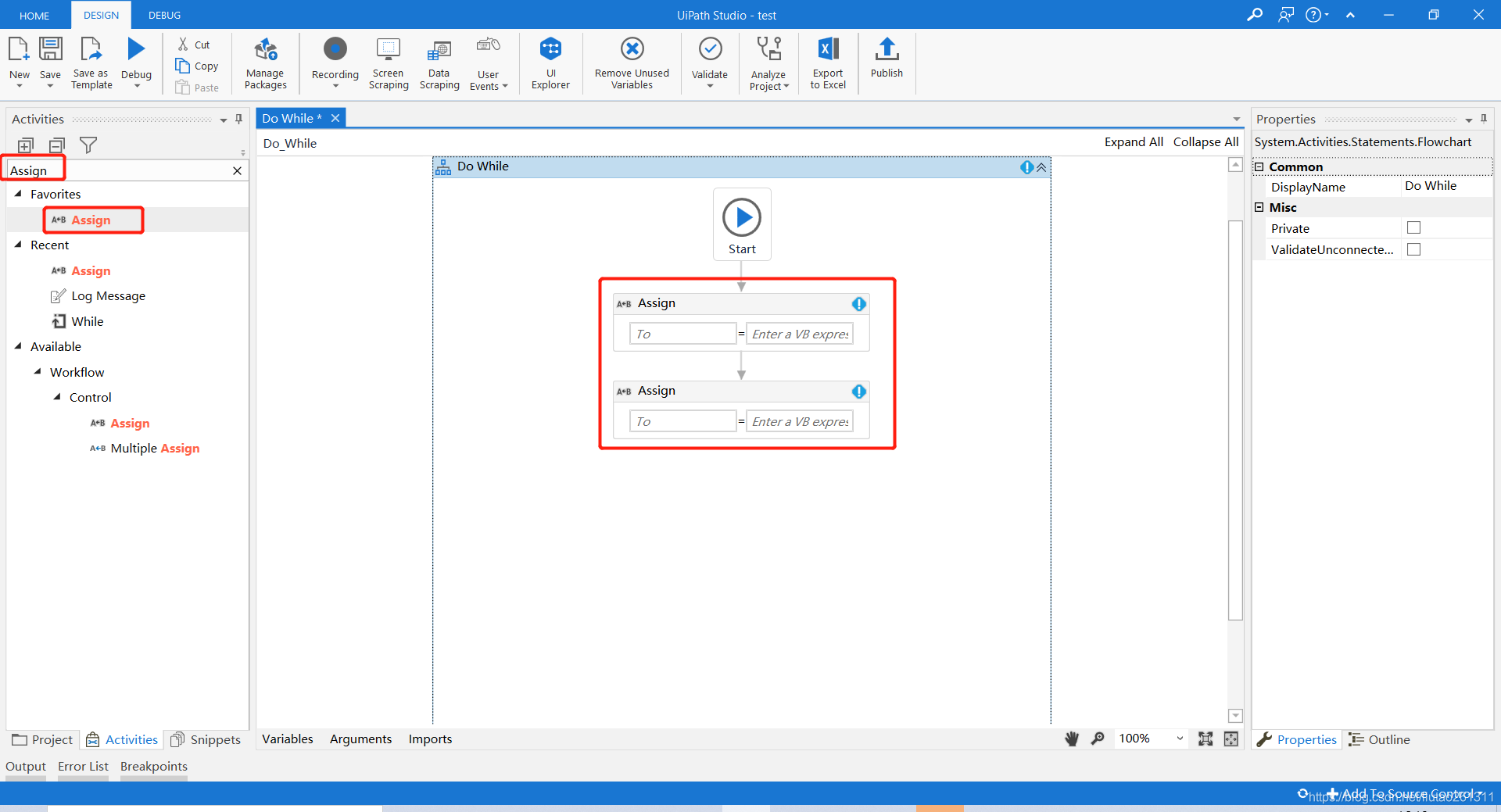
Task: Collapse all activities tree icon
Action: (x=57, y=145)
